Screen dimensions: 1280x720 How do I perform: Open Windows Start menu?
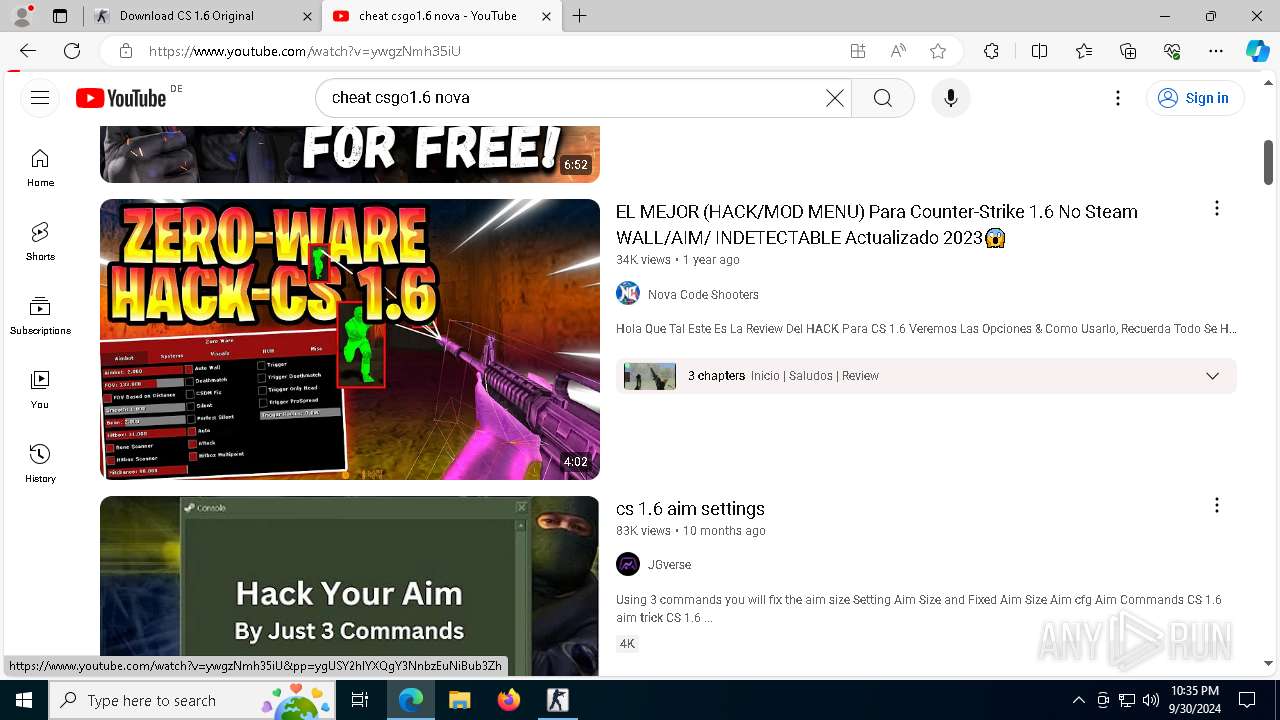click(x=24, y=700)
